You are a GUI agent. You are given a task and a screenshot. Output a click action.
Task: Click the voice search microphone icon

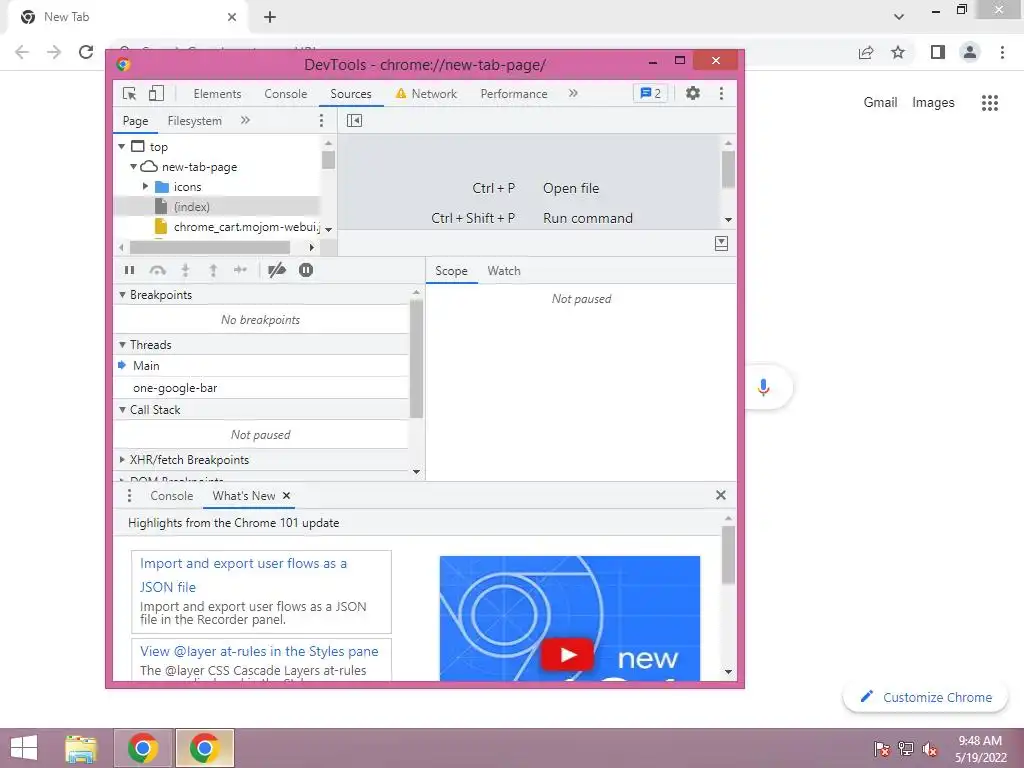[763, 387]
